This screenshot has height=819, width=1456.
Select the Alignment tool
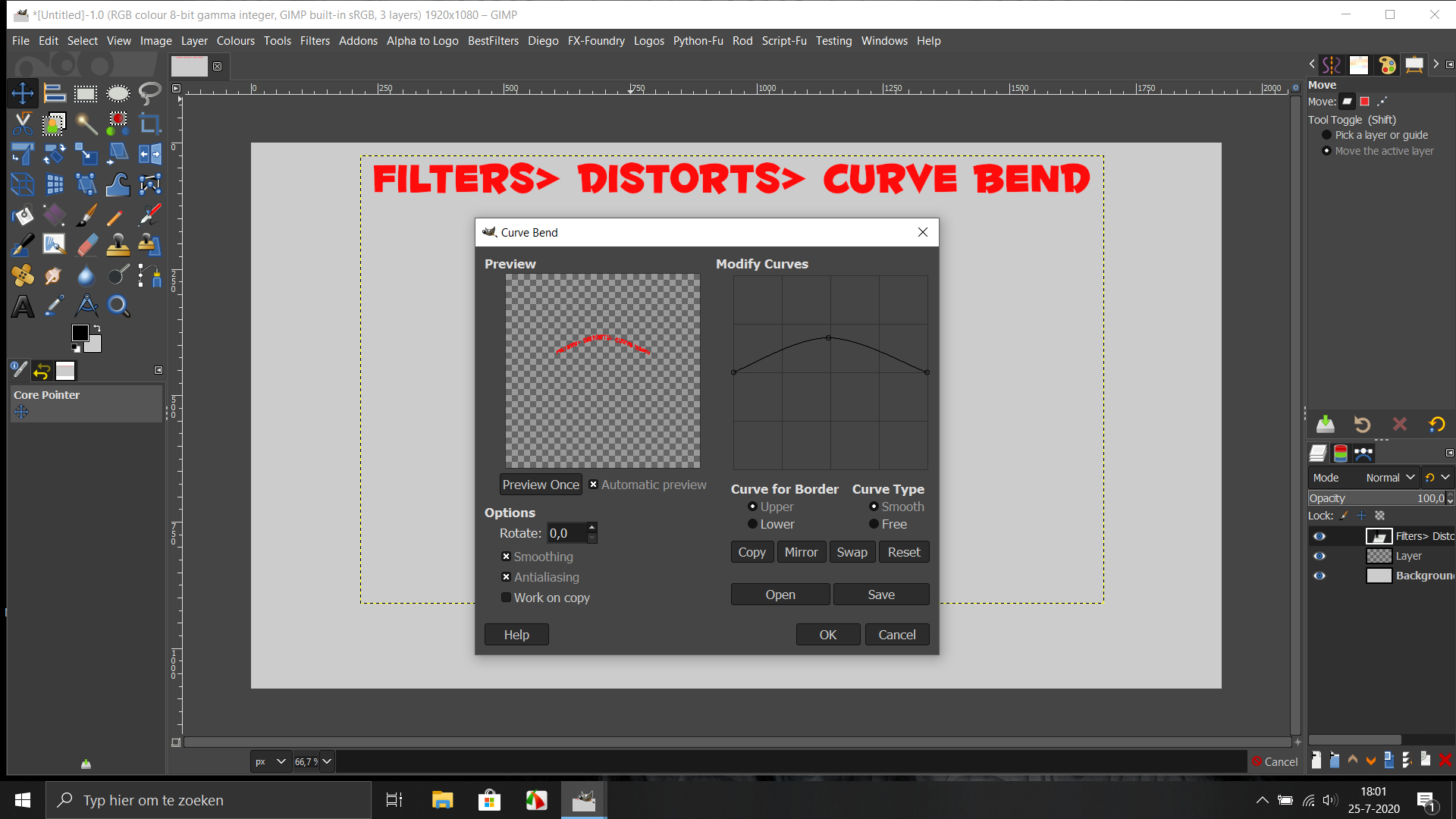(55, 93)
